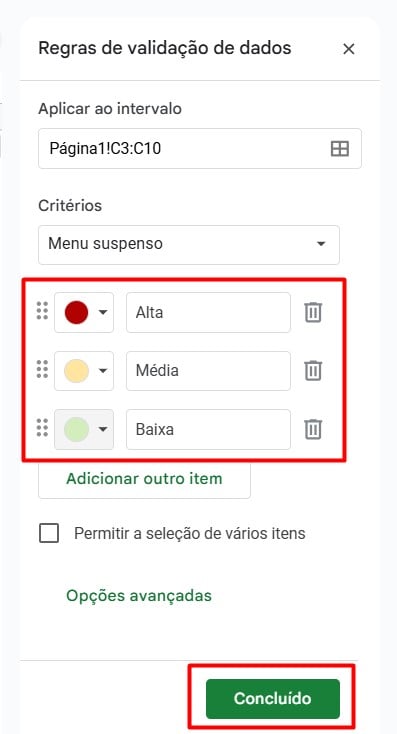397x734 pixels.
Task: Click the Concluído button
Action: point(272,698)
